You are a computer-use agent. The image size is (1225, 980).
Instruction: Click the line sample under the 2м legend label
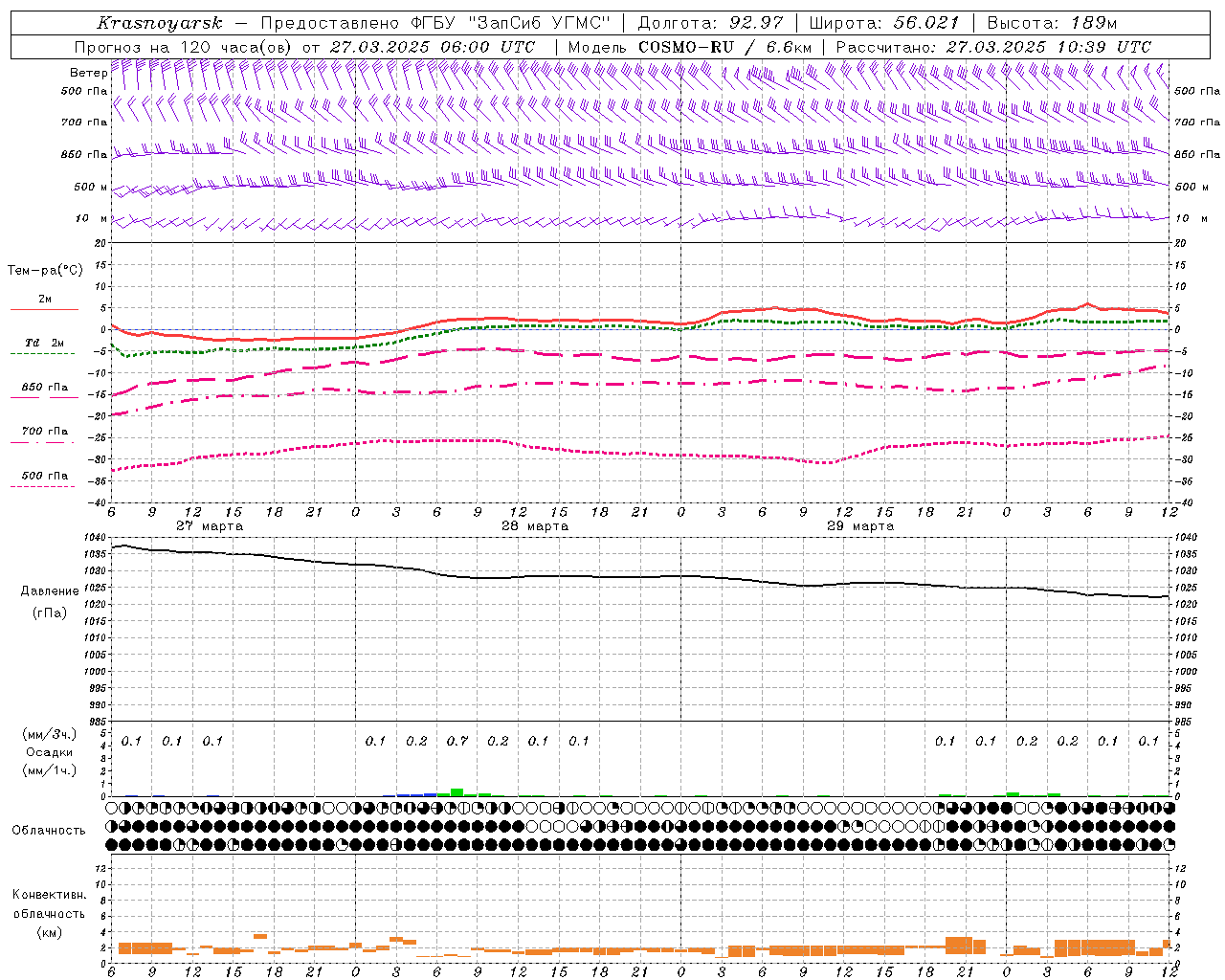[44, 309]
